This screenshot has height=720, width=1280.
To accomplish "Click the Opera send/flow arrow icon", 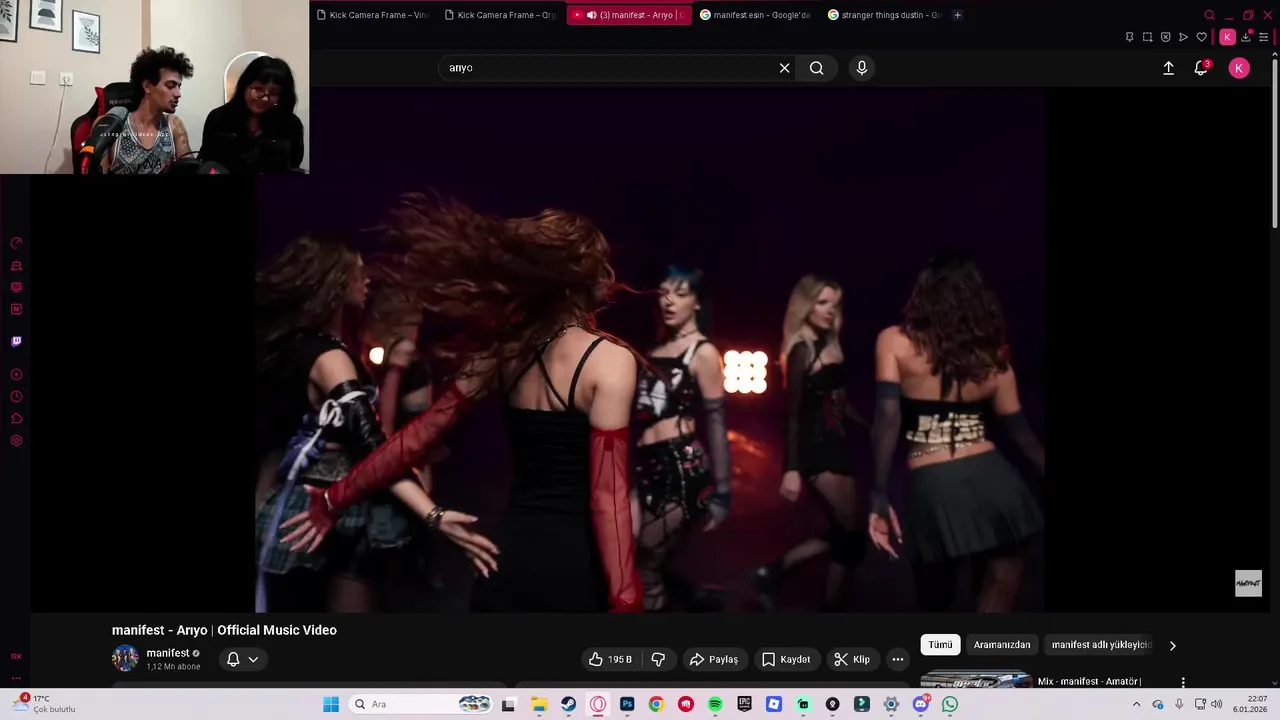I will click(1184, 37).
